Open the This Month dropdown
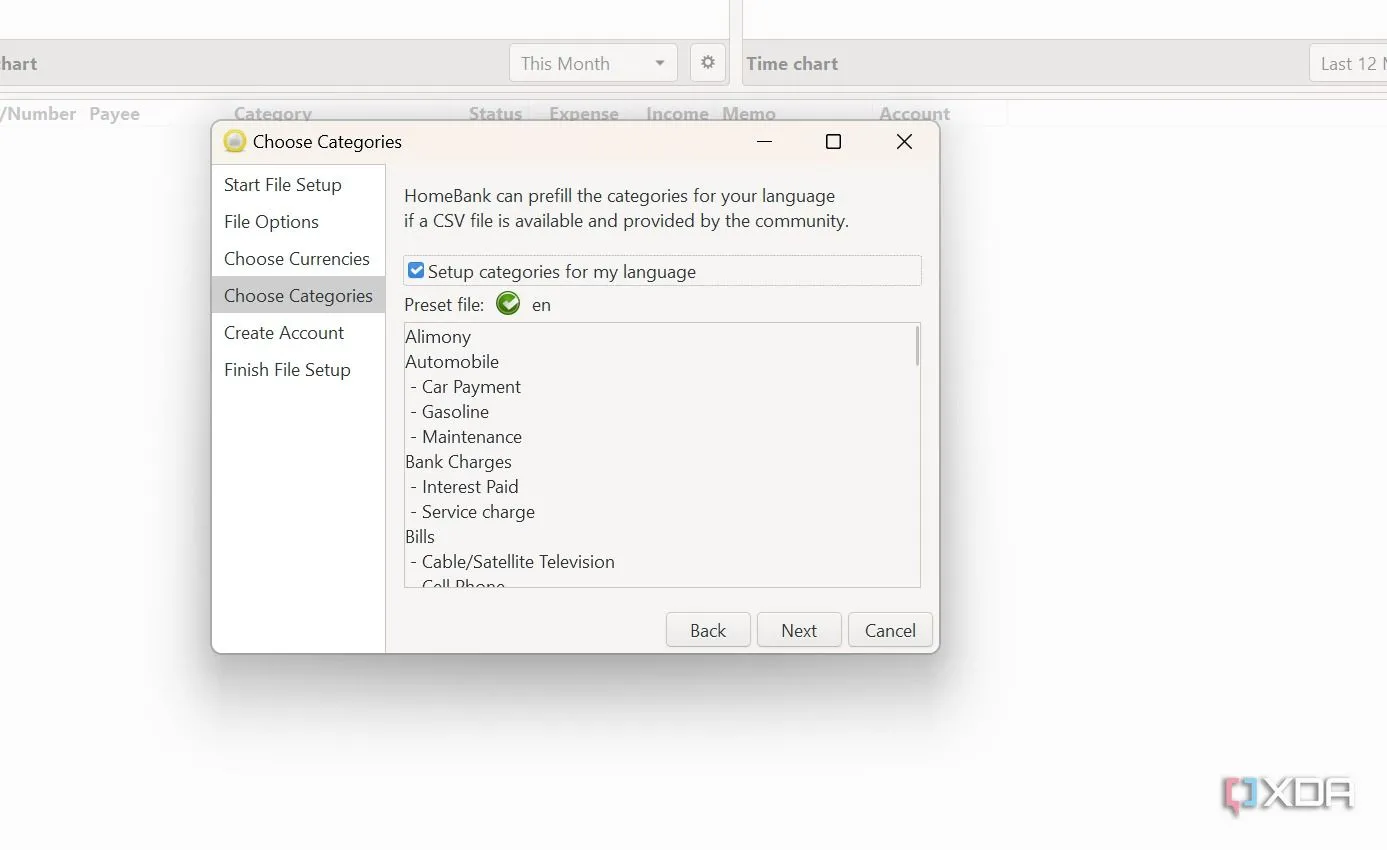1387x850 pixels. click(592, 63)
